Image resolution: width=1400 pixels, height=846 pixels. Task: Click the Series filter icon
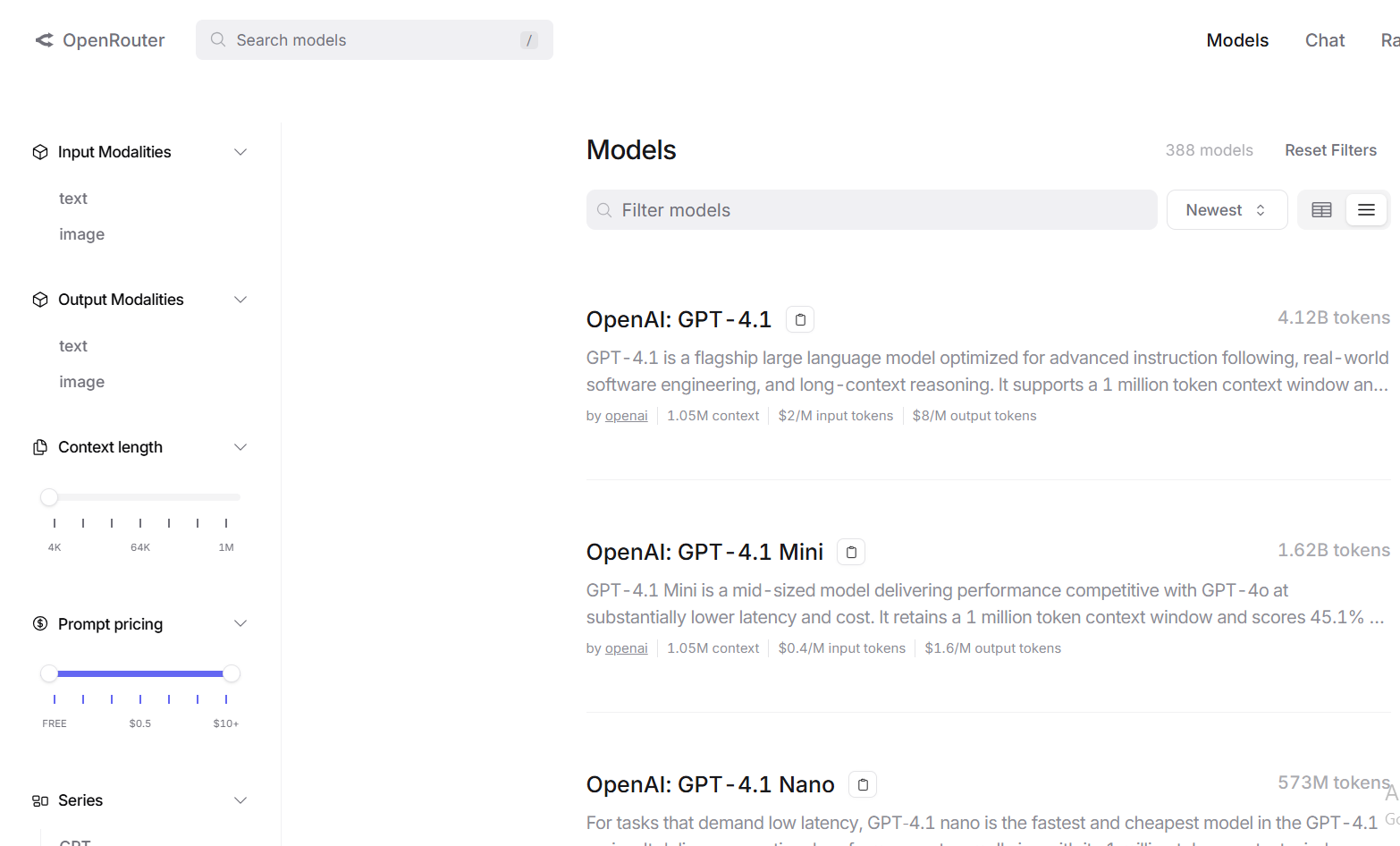40,800
